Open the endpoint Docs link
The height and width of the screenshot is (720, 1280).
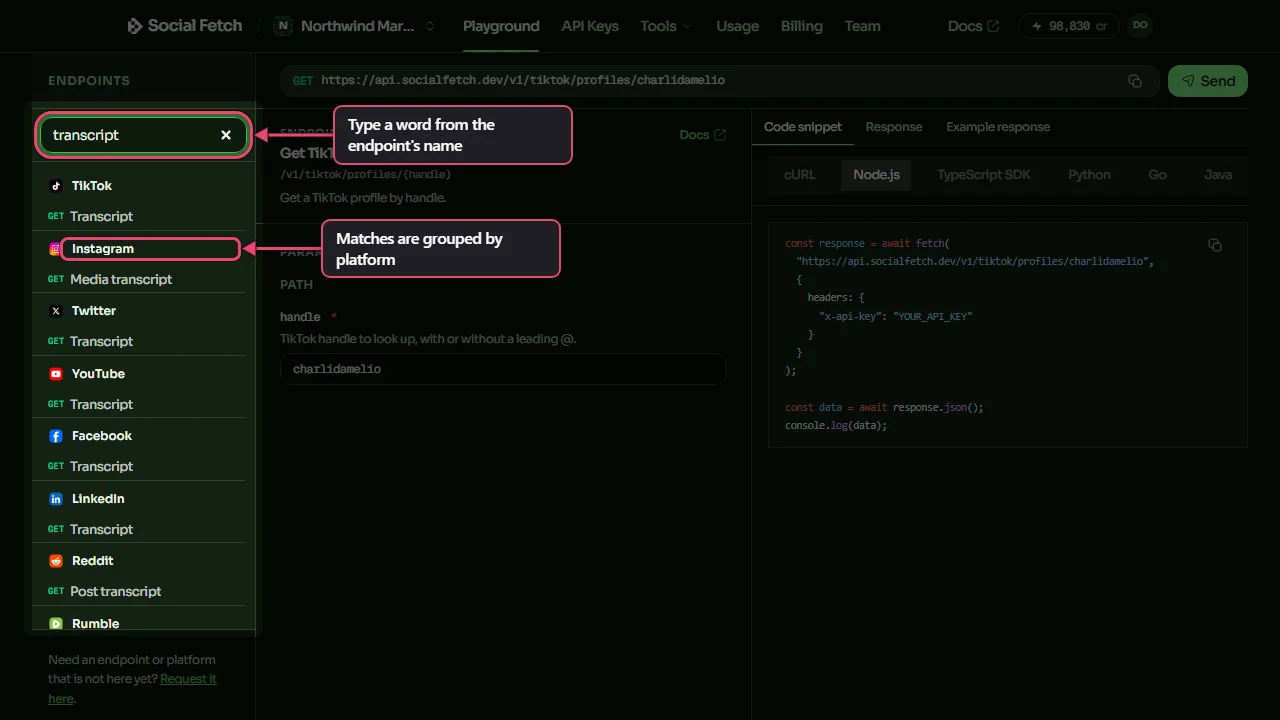tap(703, 135)
